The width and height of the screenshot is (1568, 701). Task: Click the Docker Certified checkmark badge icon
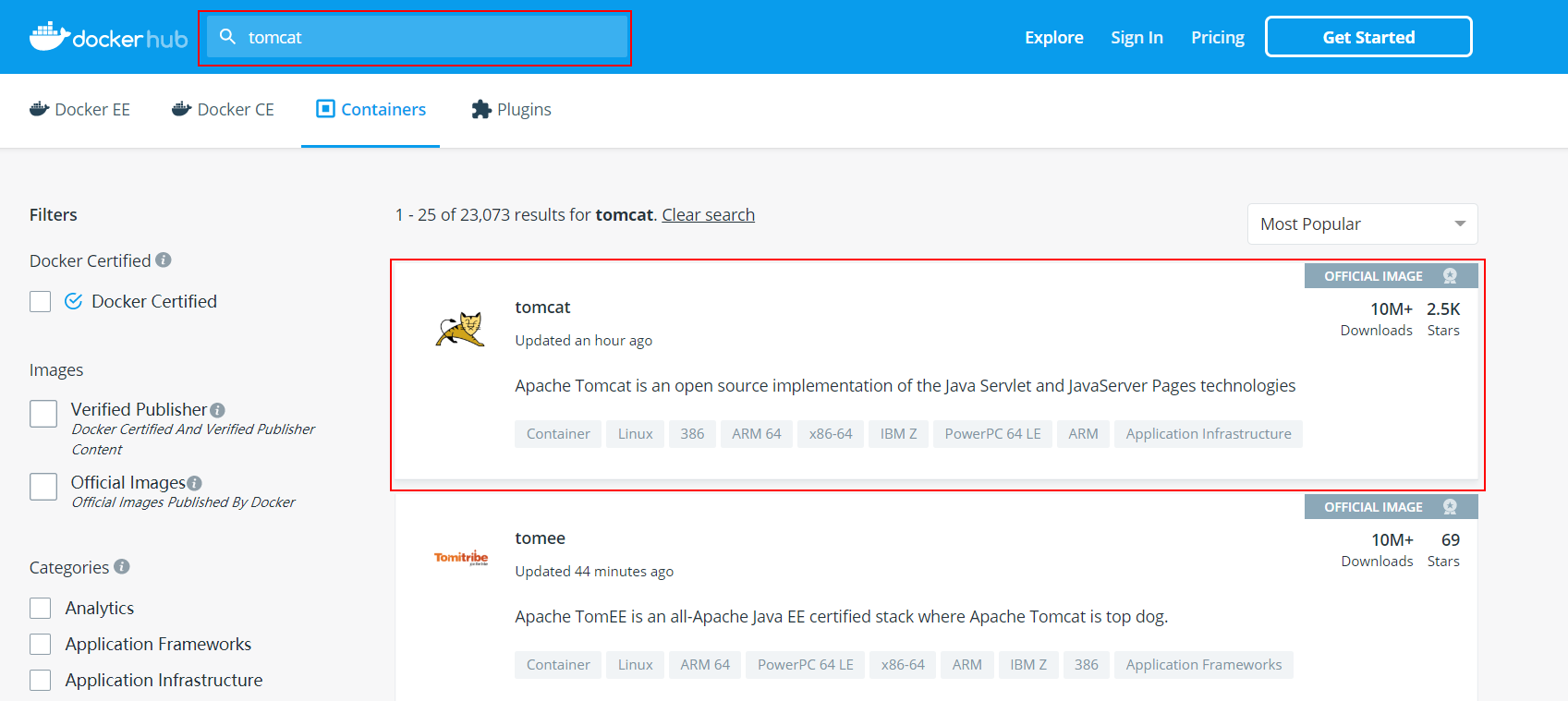click(73, 301)
